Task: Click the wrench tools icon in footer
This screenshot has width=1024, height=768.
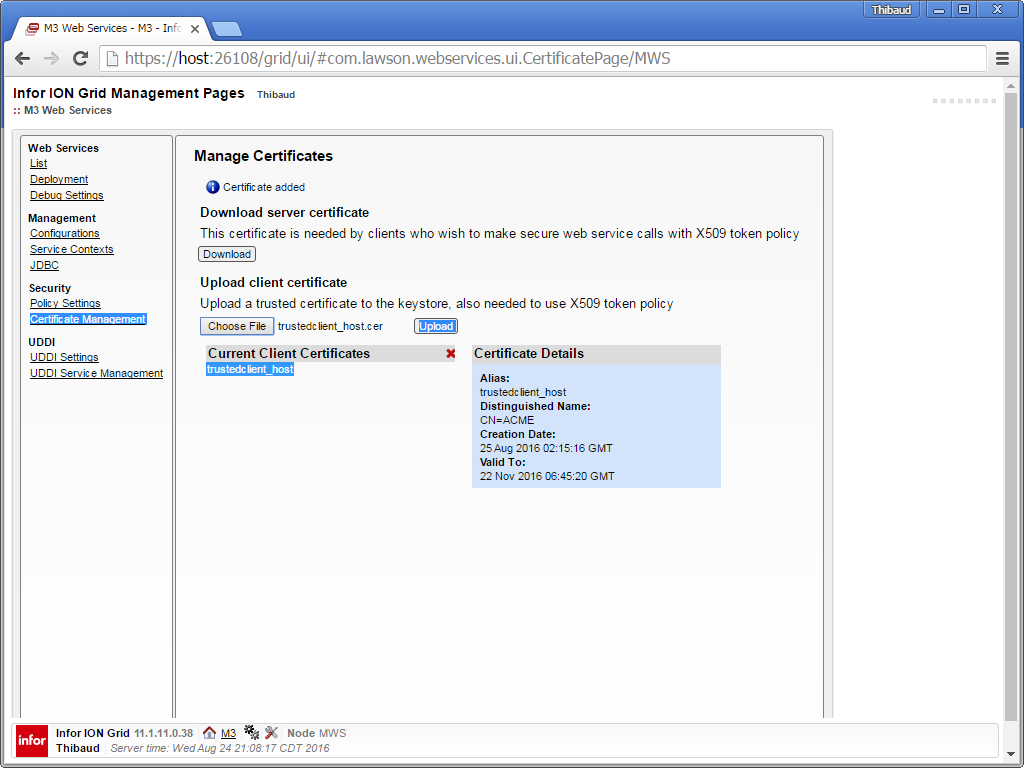Action: (271, 733)
